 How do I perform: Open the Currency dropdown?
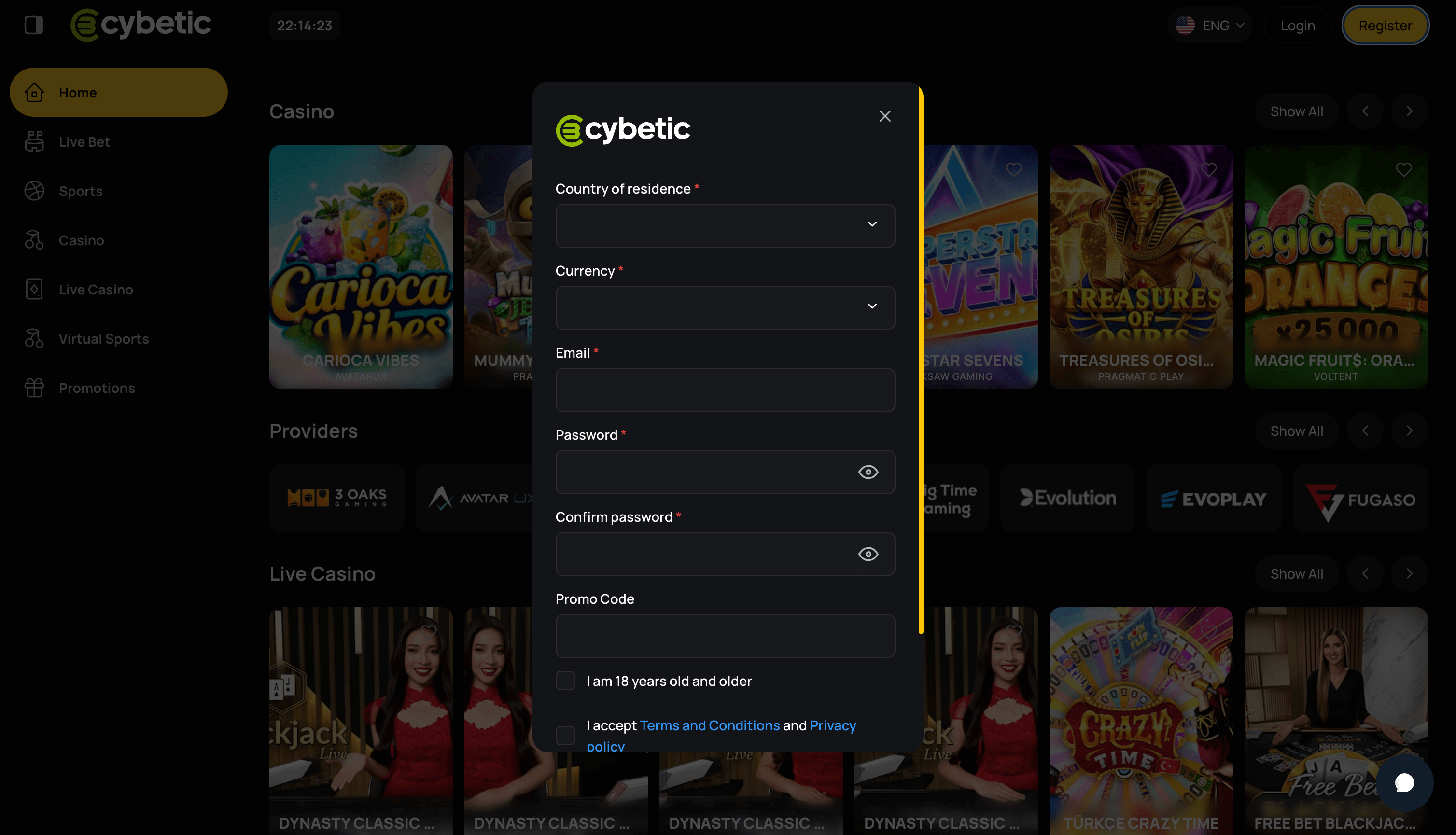[x=726, y=308]
